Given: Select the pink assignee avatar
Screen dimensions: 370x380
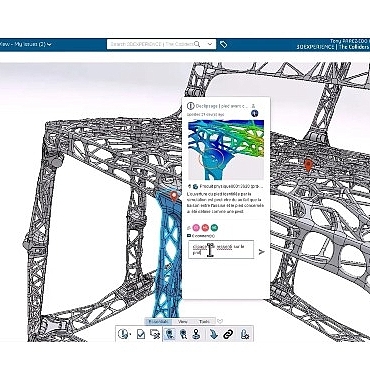Looking at the screenshot, I should (196, 228).
